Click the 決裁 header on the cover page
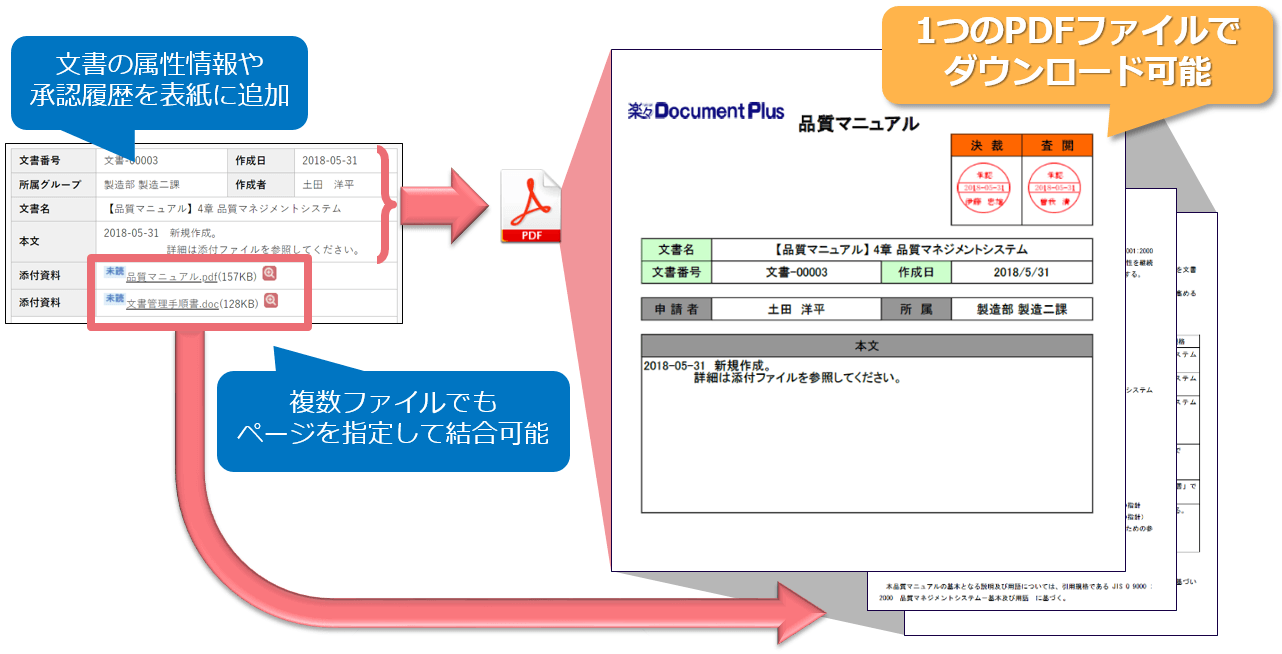 [x=986, y=145]
